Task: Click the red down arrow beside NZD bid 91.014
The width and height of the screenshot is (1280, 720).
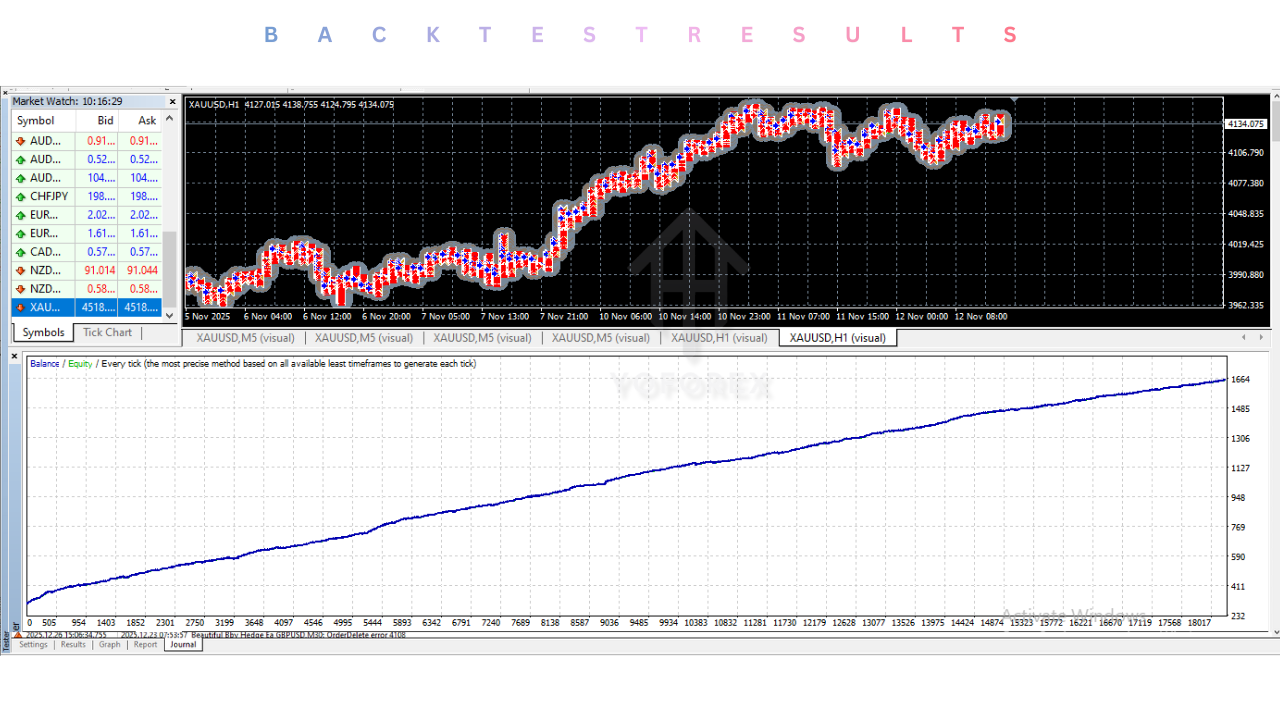Action: click(x=20, y=270)
